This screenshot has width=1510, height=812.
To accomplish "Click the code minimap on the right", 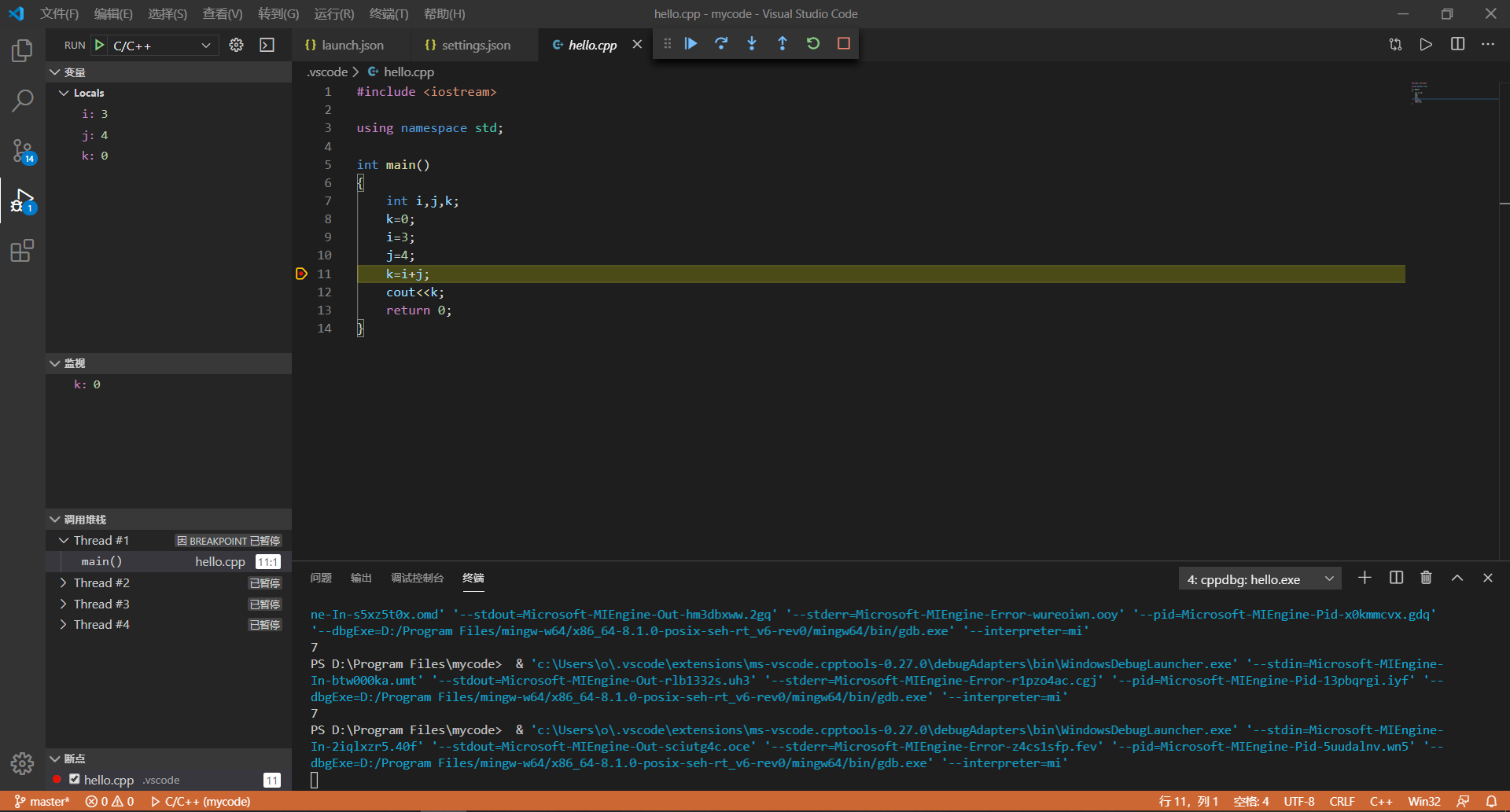I will [x=1420, y=93].
